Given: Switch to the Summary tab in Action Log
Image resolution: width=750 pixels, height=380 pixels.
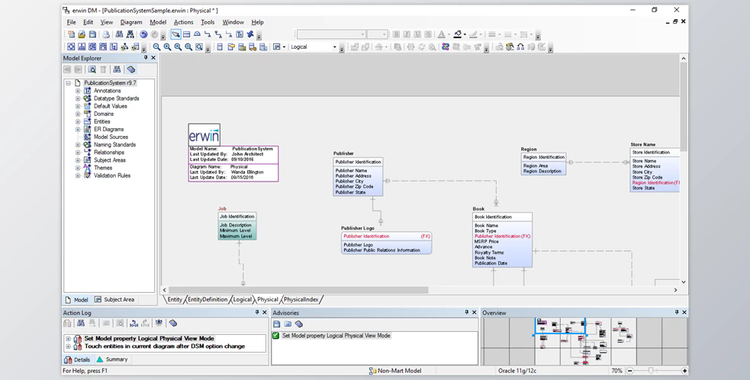Looking at the screenshot, I should coord(112,359).
